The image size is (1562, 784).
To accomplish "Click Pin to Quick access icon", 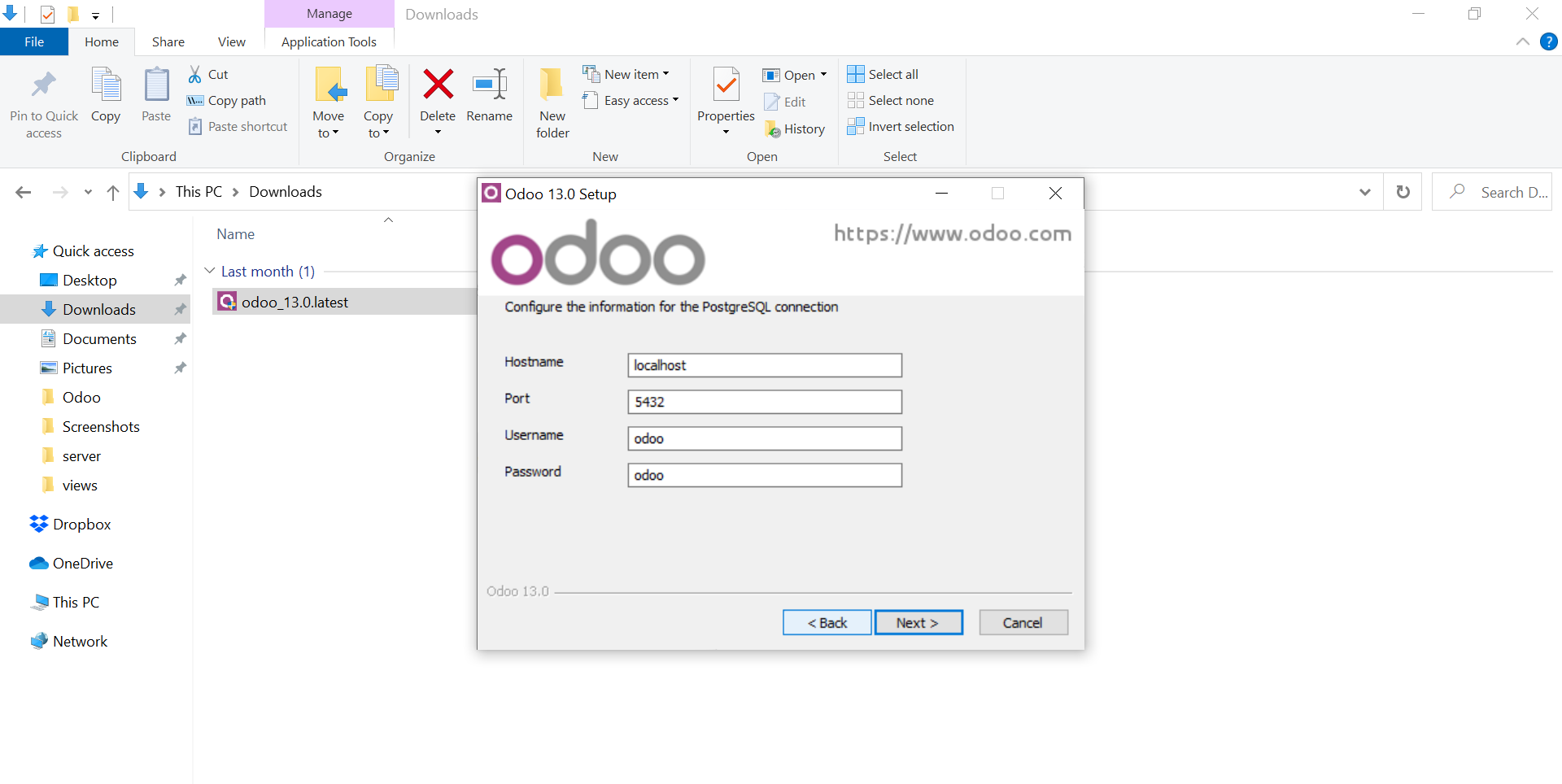I will (43, 85).
